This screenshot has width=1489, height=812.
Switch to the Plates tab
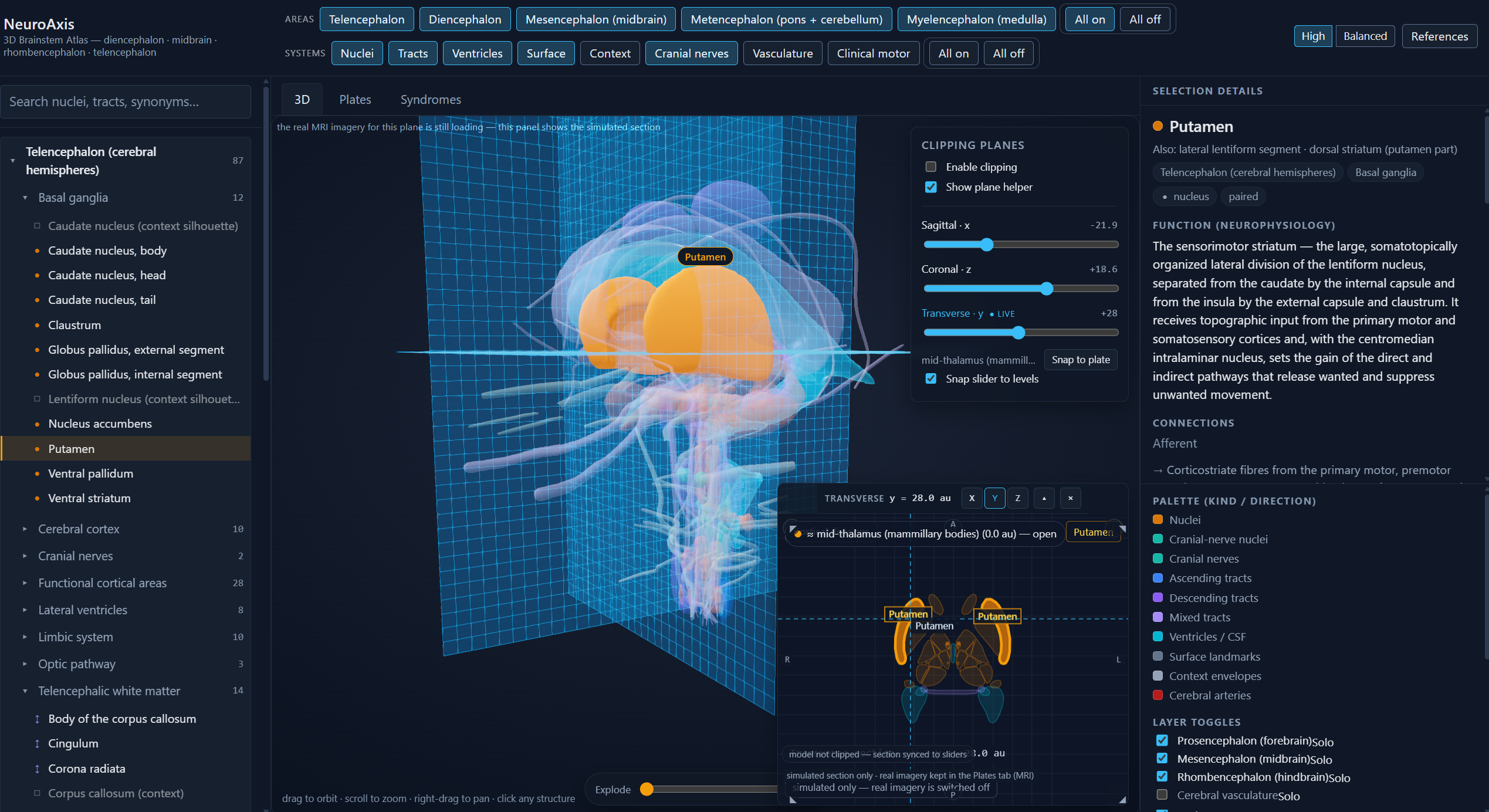coord(355,100)
